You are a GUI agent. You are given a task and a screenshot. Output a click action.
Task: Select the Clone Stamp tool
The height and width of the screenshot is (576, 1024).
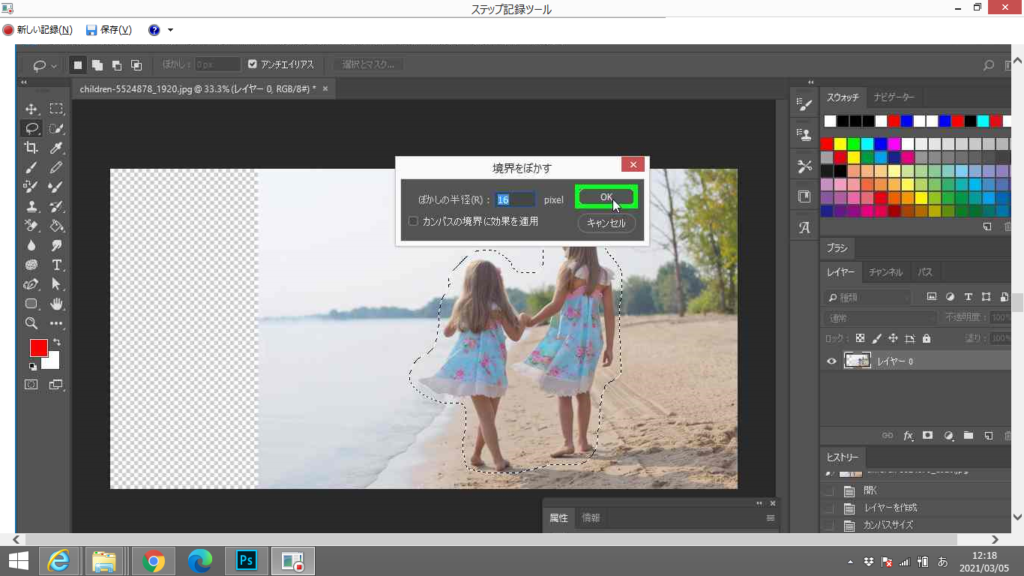click(x=31, y=206)
